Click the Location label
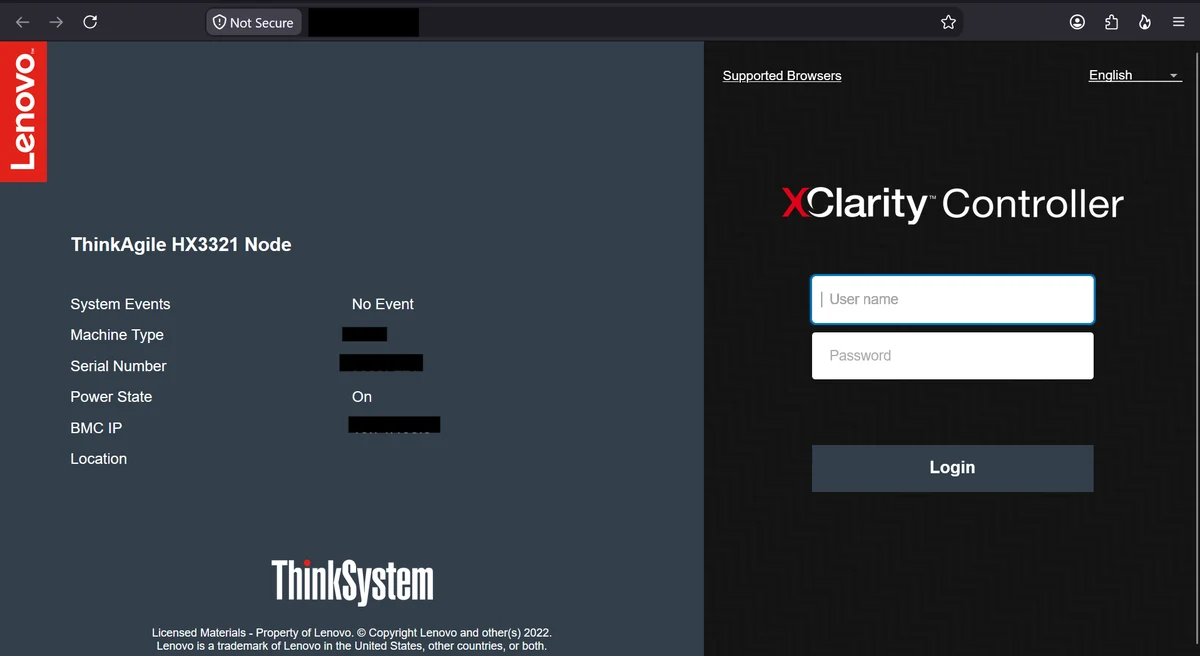 [99, 459]
